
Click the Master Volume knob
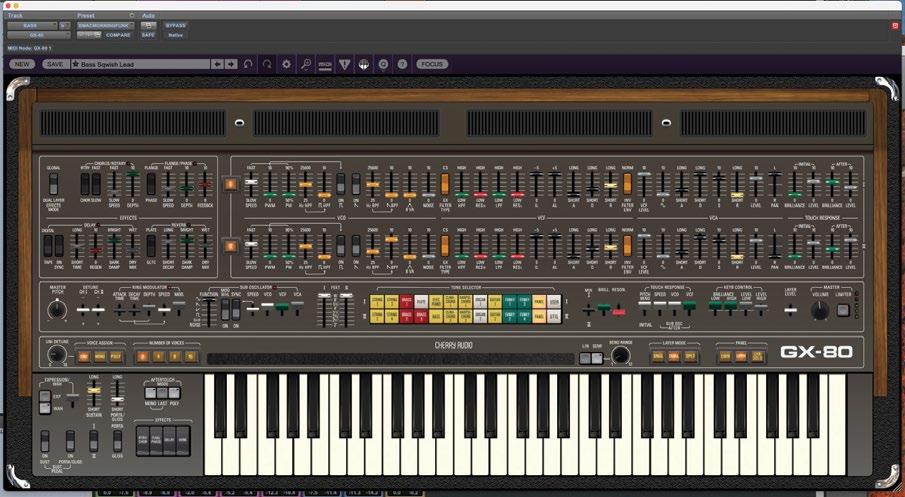820,311
